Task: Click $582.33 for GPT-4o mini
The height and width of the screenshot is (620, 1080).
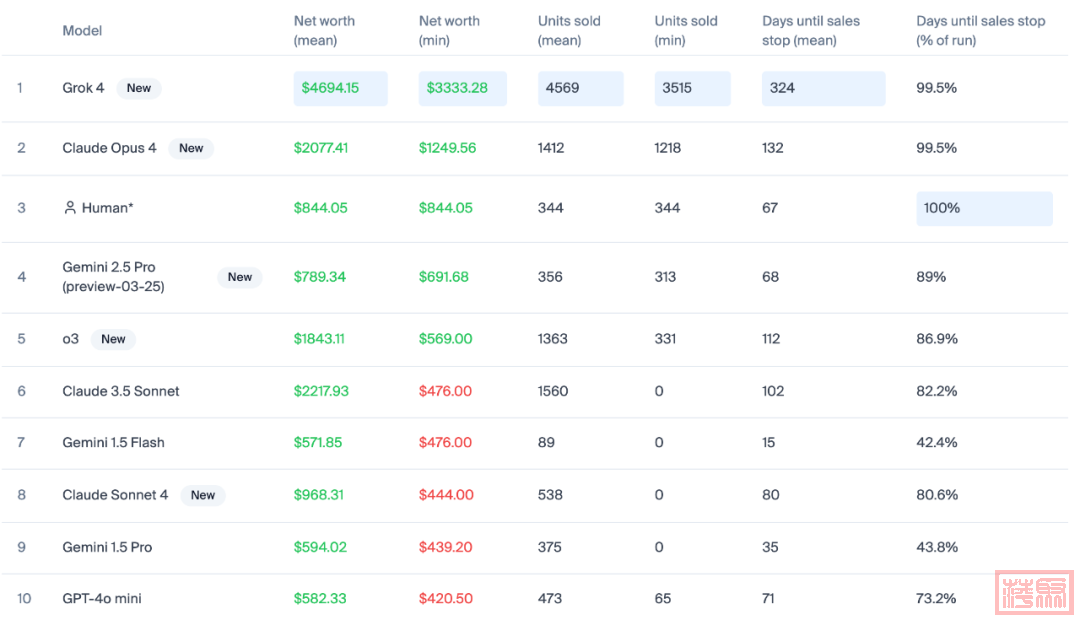Action: (x=320, y=599)
